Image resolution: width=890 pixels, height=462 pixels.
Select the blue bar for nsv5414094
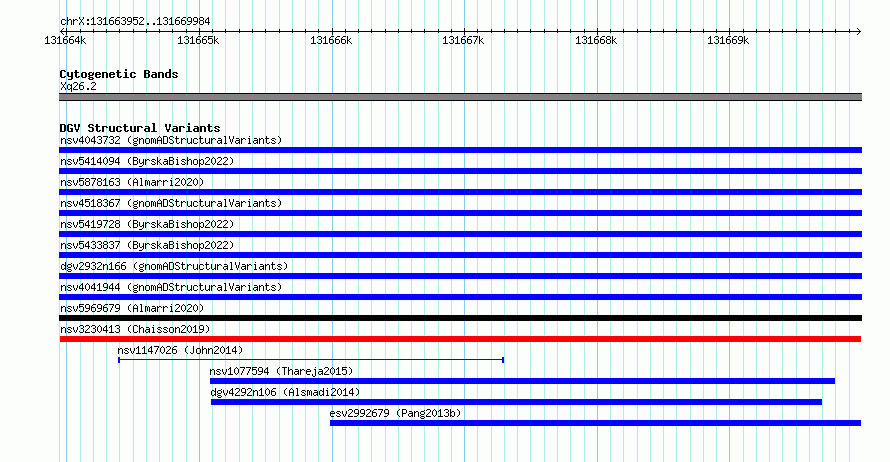[x=460, y=171]
